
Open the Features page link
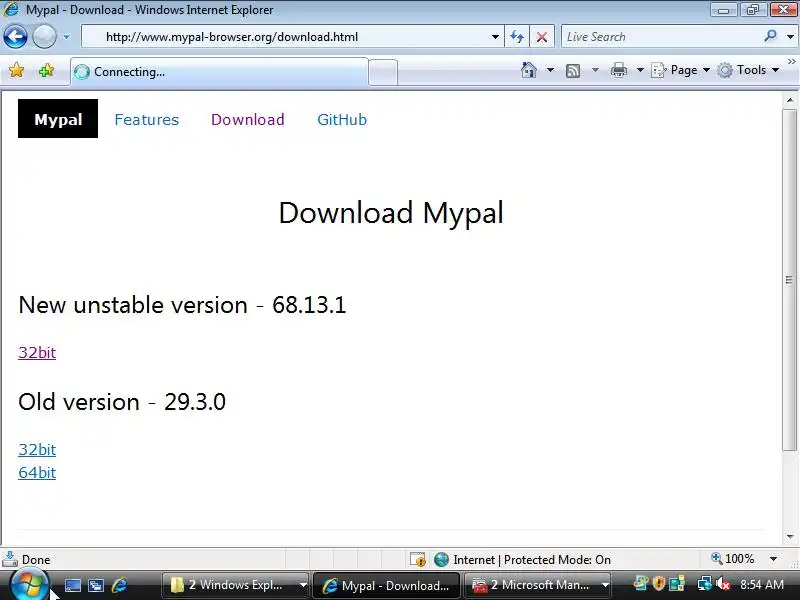click(146, 119)
